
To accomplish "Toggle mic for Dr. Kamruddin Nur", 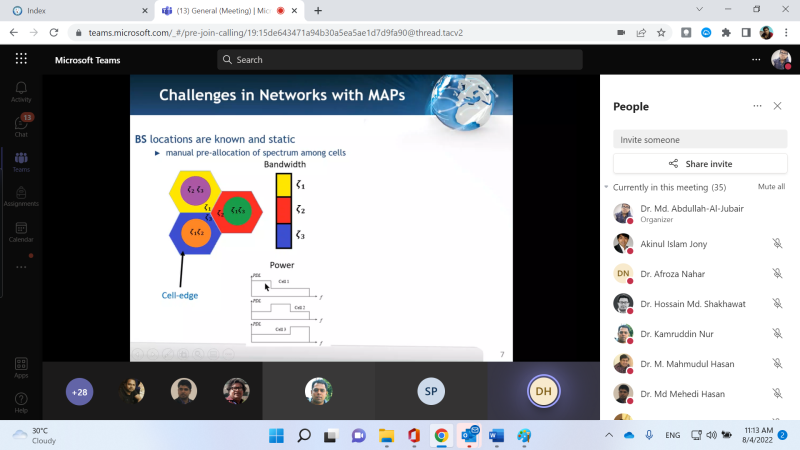I will tap(777, 334).
